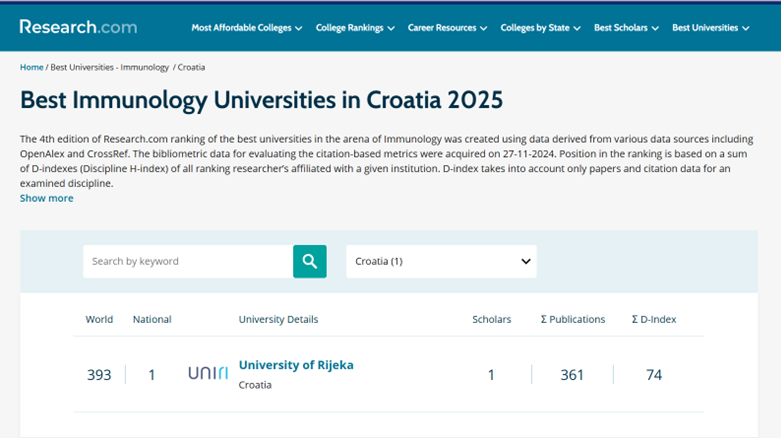
Task: Open Best Scholars menu
Action: [x=626, y=28]
